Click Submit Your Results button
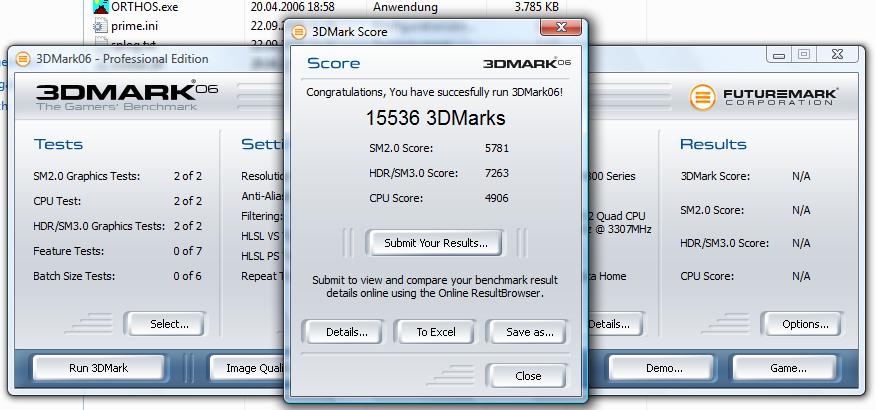Image resolution: width=876 pixels, height=410 pixels. coord(435,243)
